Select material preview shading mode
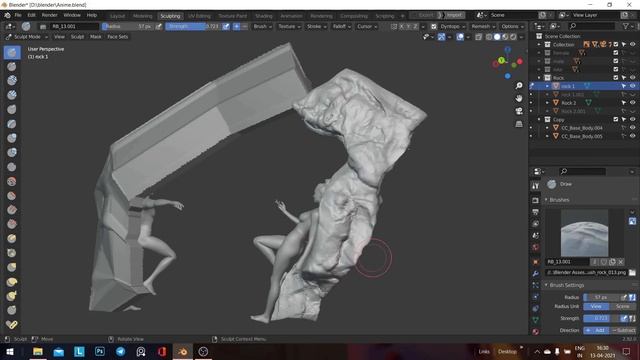 point(505,37)
